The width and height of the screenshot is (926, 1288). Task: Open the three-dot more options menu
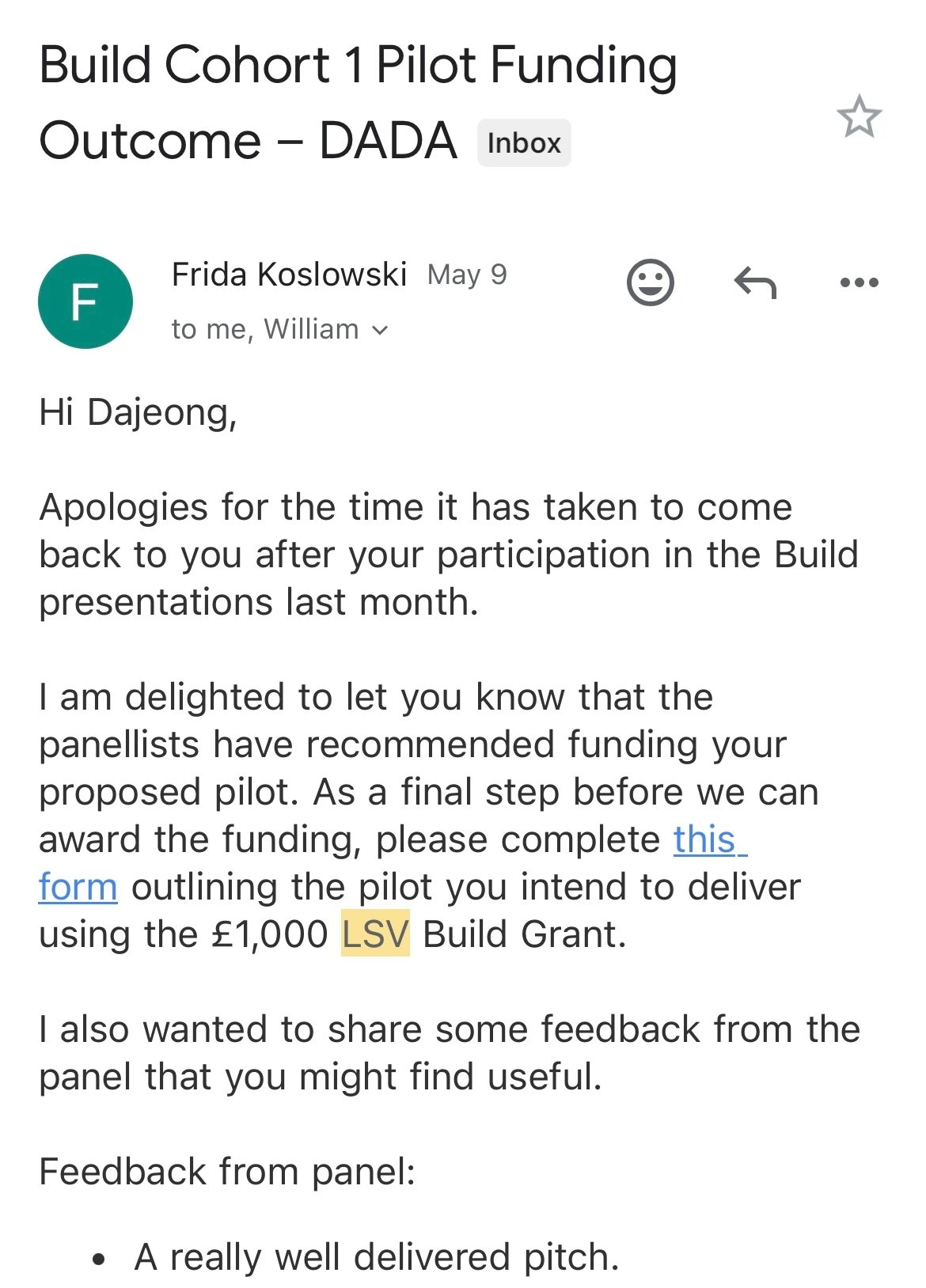click(859, 282)
